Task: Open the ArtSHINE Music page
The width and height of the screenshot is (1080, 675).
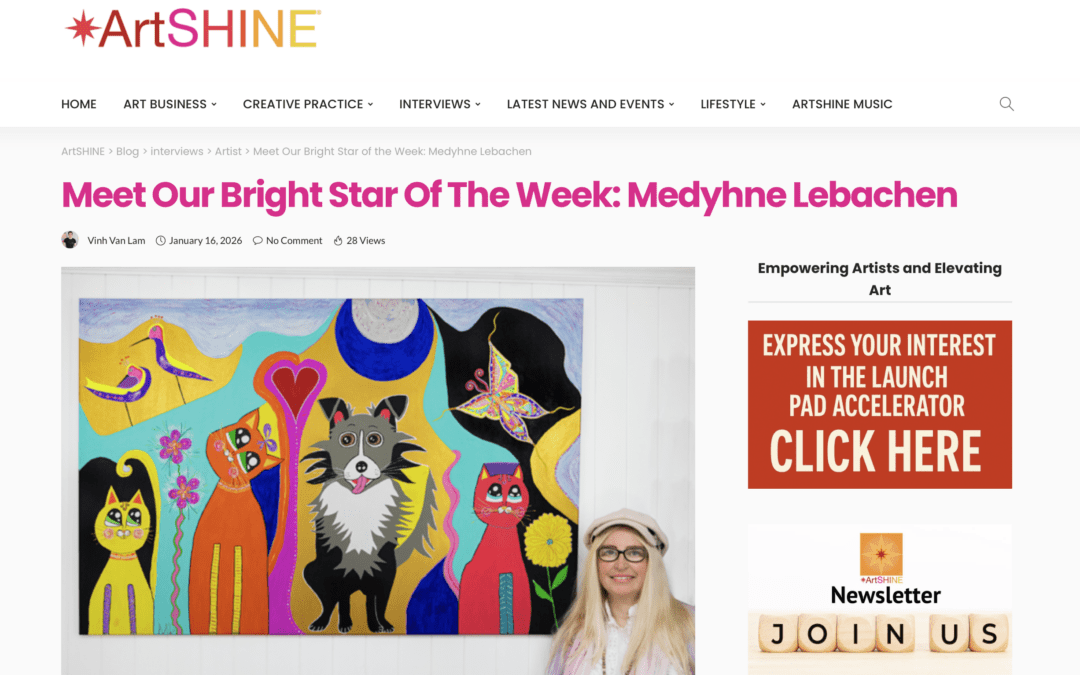Action: pos(842,104)
